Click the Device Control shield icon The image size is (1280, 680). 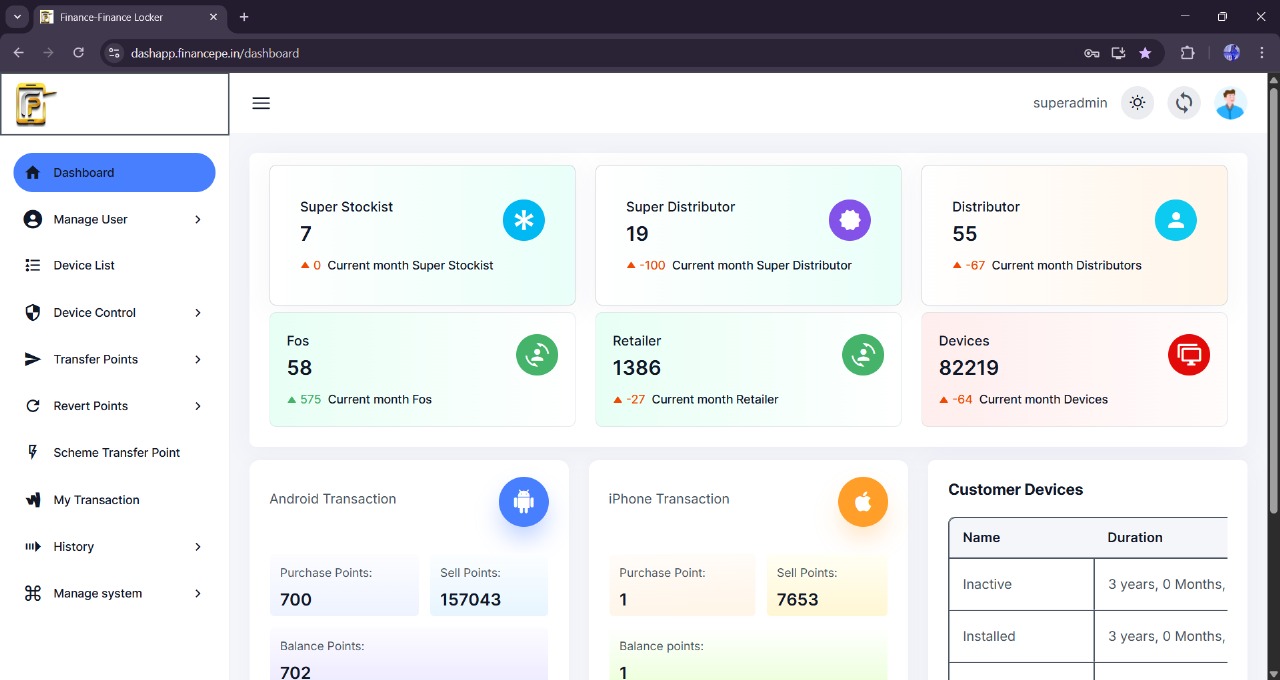pos(33,312)
